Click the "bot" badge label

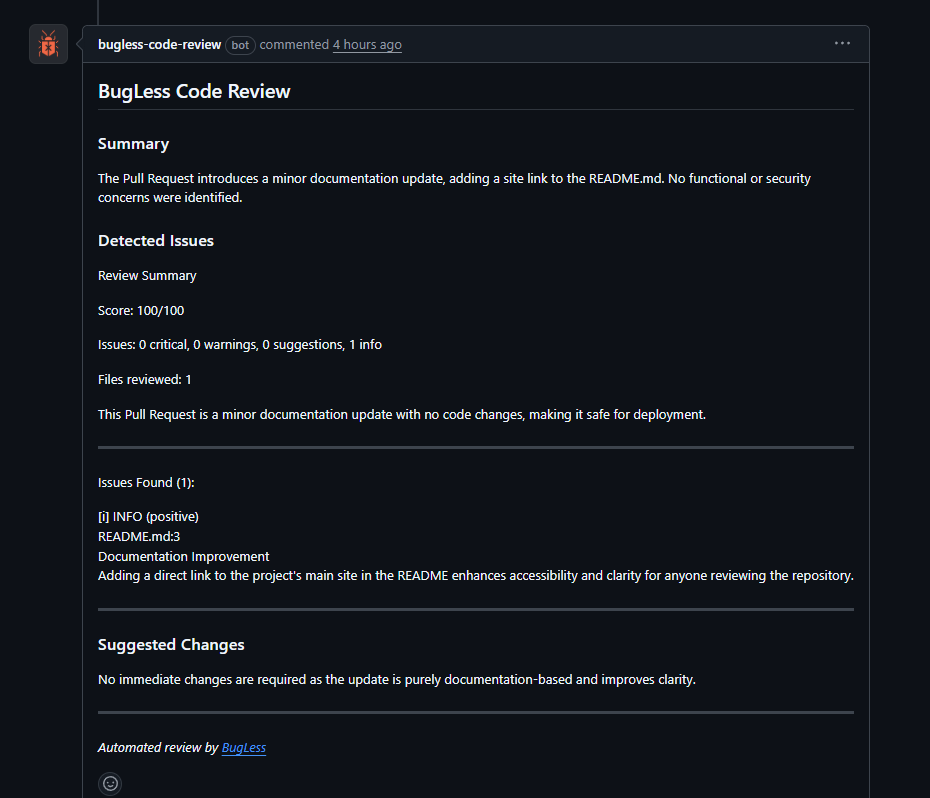pos(240,45)
